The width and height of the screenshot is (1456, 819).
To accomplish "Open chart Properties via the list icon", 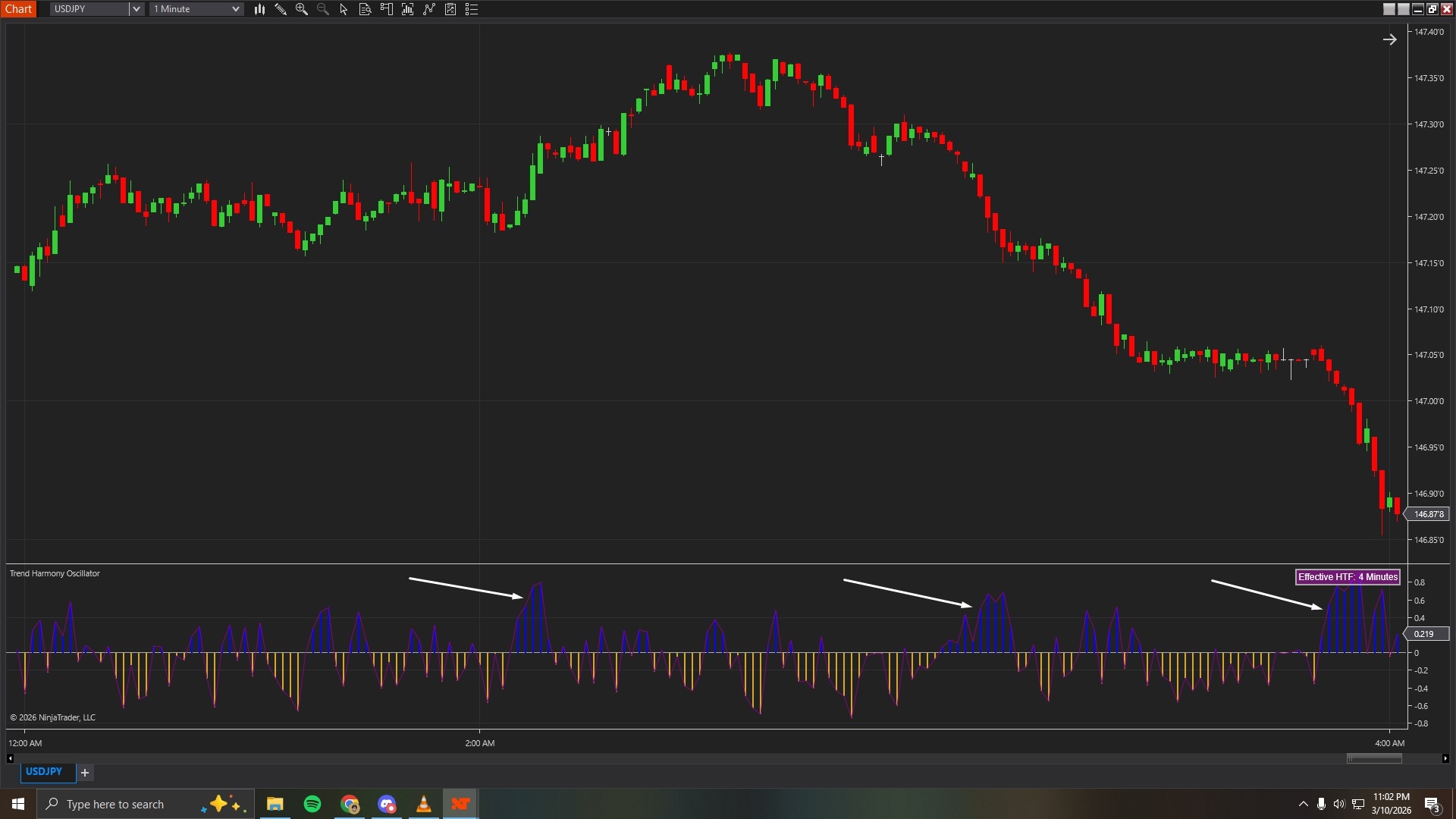I will pyautogui.click(x=471, y=9).
